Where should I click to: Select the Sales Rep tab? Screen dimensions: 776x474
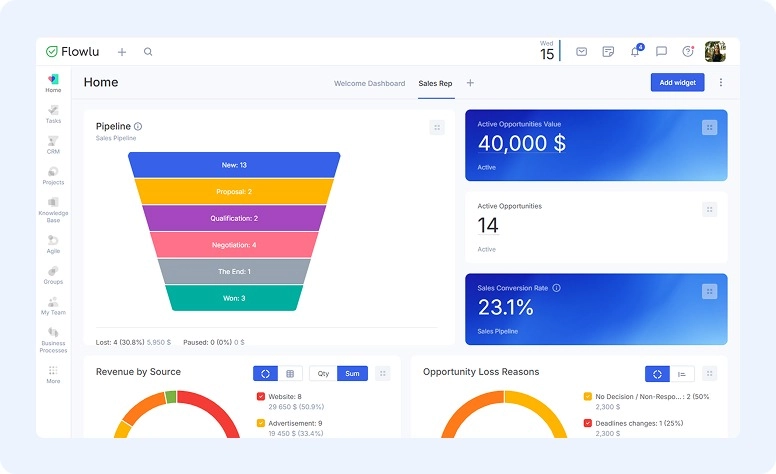[x=436, y=83]
